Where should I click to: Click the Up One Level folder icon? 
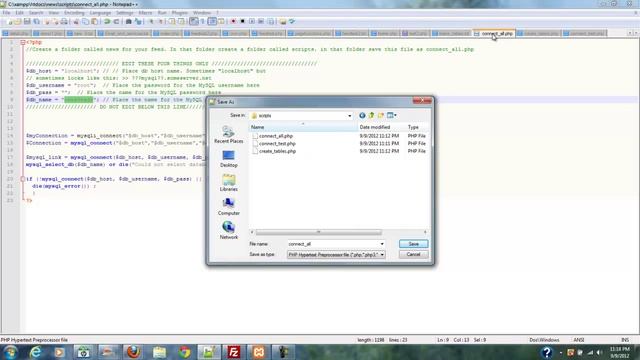[x=371, y=116]
